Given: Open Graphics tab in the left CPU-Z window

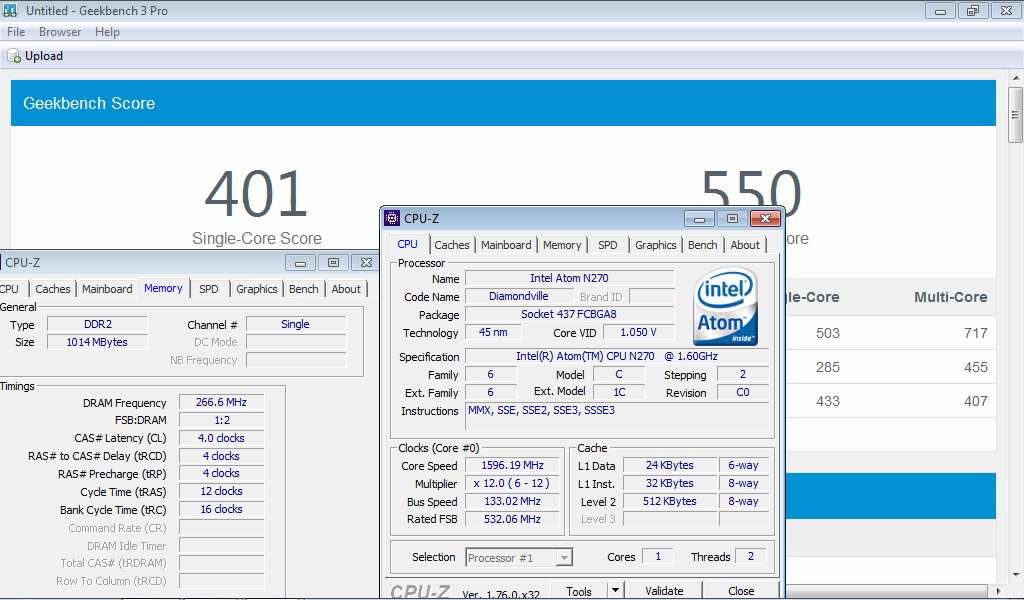Looking at the screenshot, I should [x=257, y=289].
